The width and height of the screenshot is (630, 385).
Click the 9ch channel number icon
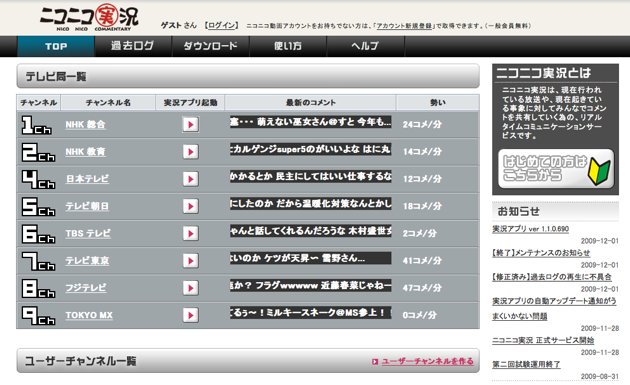click(38, 315)
